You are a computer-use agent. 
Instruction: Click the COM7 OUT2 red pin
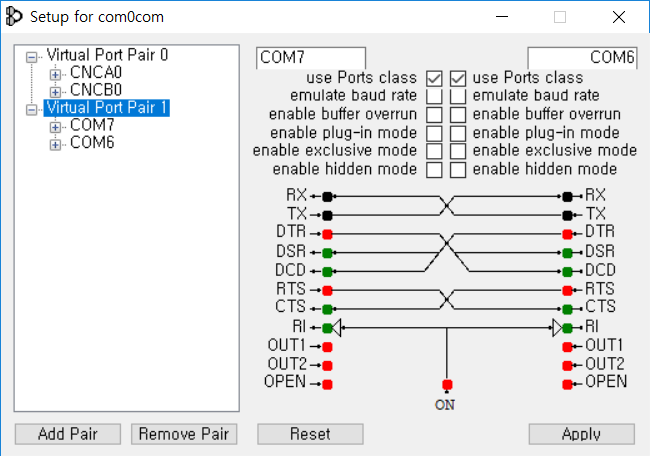point(327,366)
